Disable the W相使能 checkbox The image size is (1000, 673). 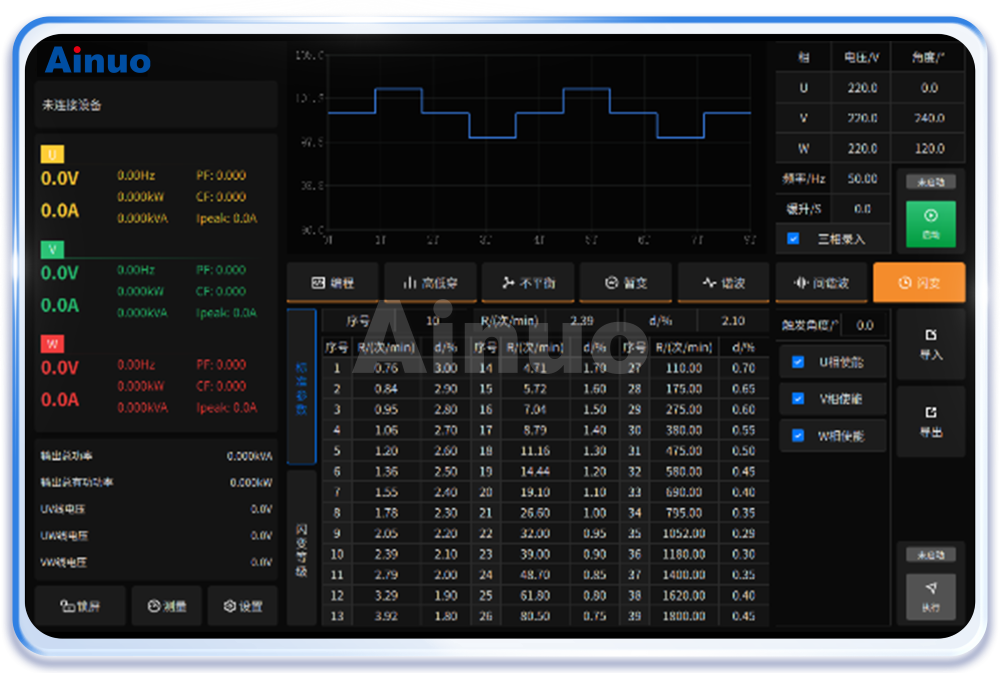(798, 436)
